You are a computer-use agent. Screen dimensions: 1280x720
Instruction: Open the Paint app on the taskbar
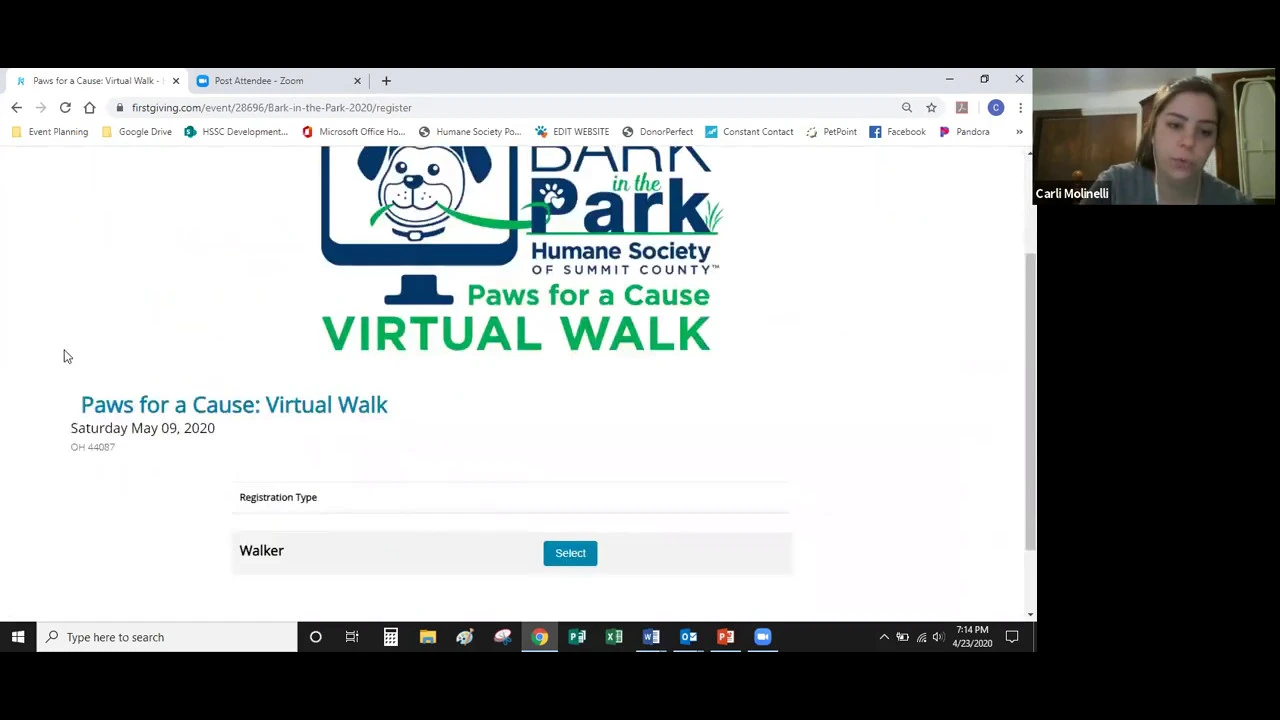click(x=465, y=637)
